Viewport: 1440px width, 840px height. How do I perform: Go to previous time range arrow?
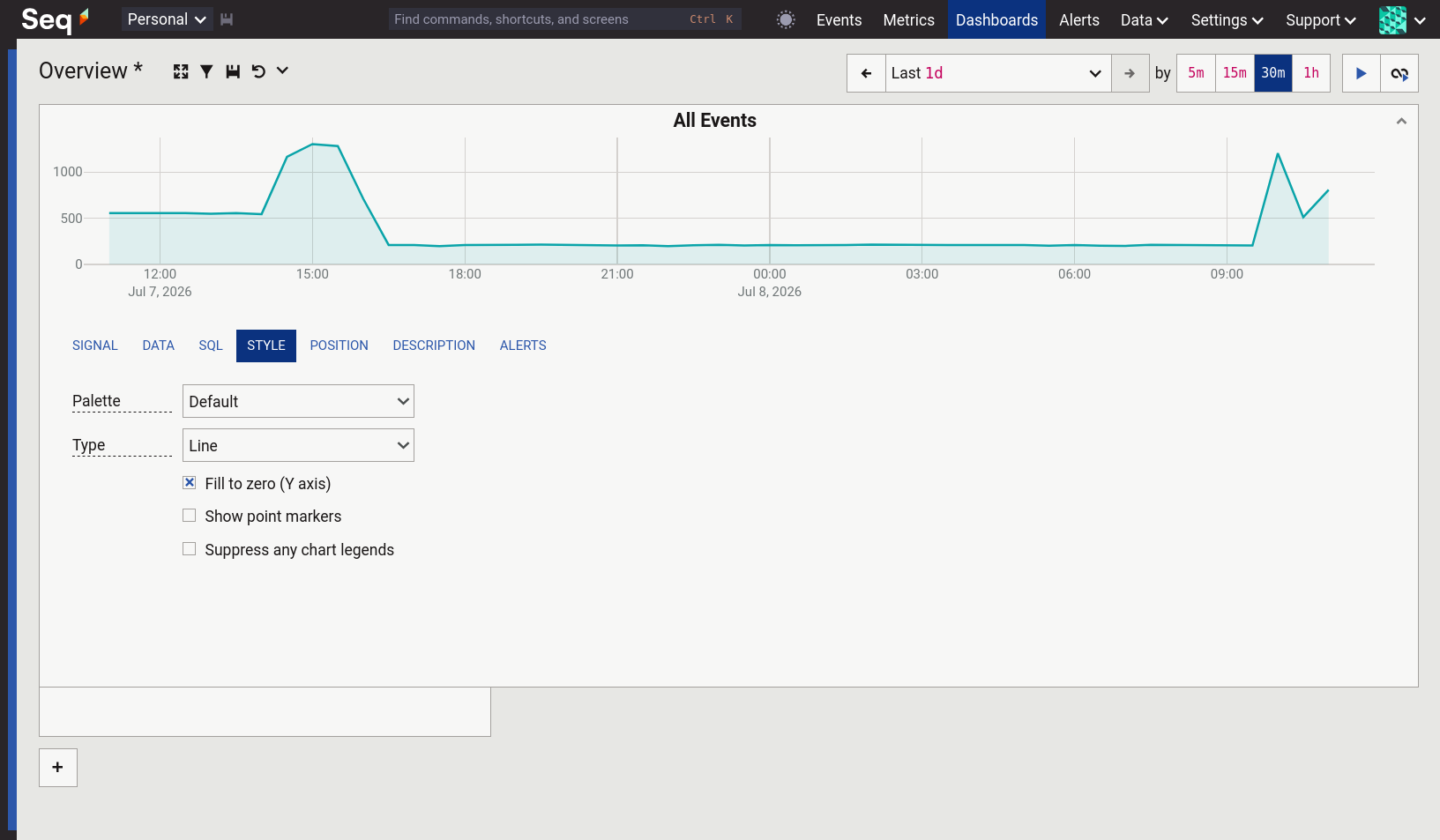866,73
